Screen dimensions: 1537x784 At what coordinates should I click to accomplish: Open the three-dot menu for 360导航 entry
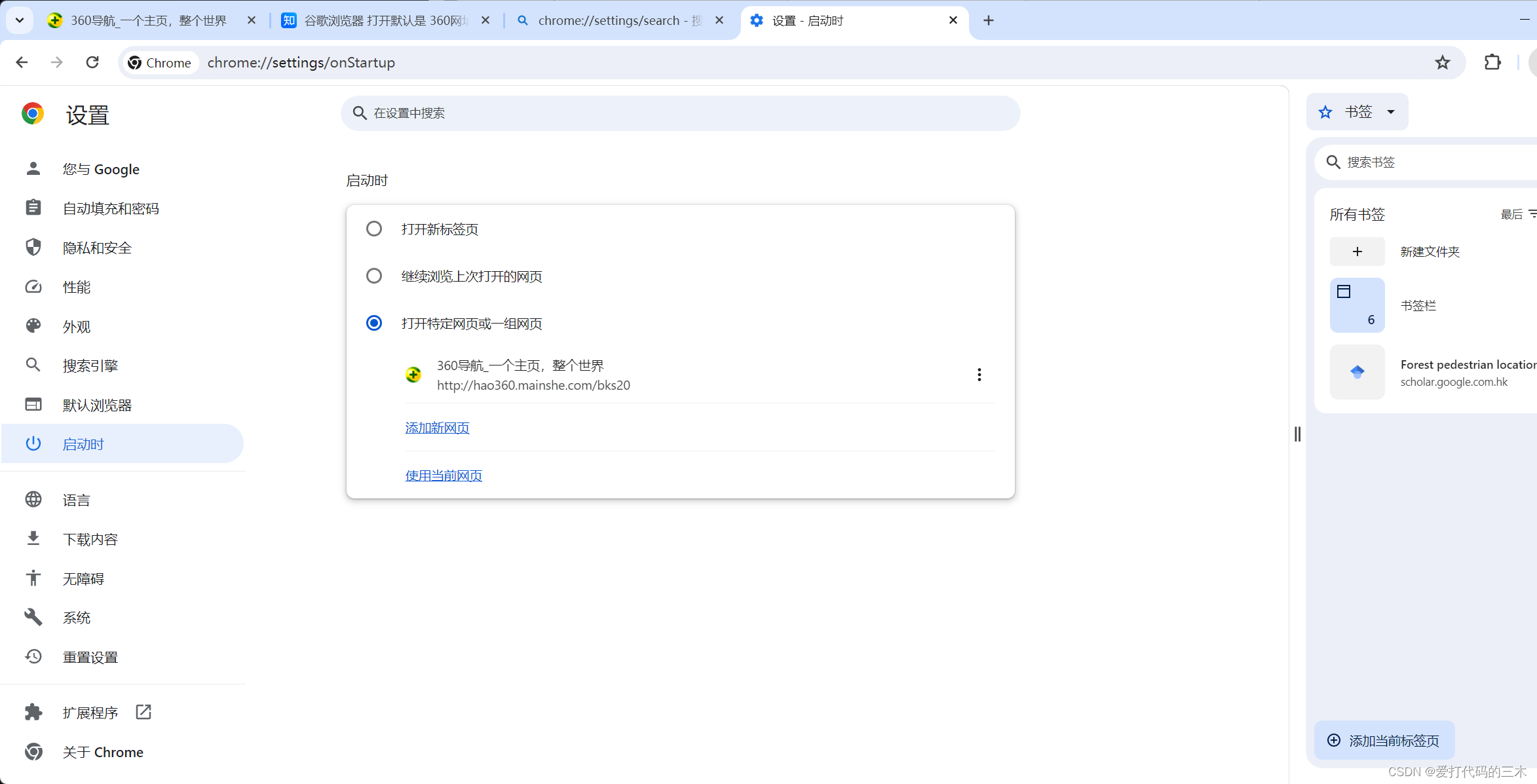pos(979,375)
